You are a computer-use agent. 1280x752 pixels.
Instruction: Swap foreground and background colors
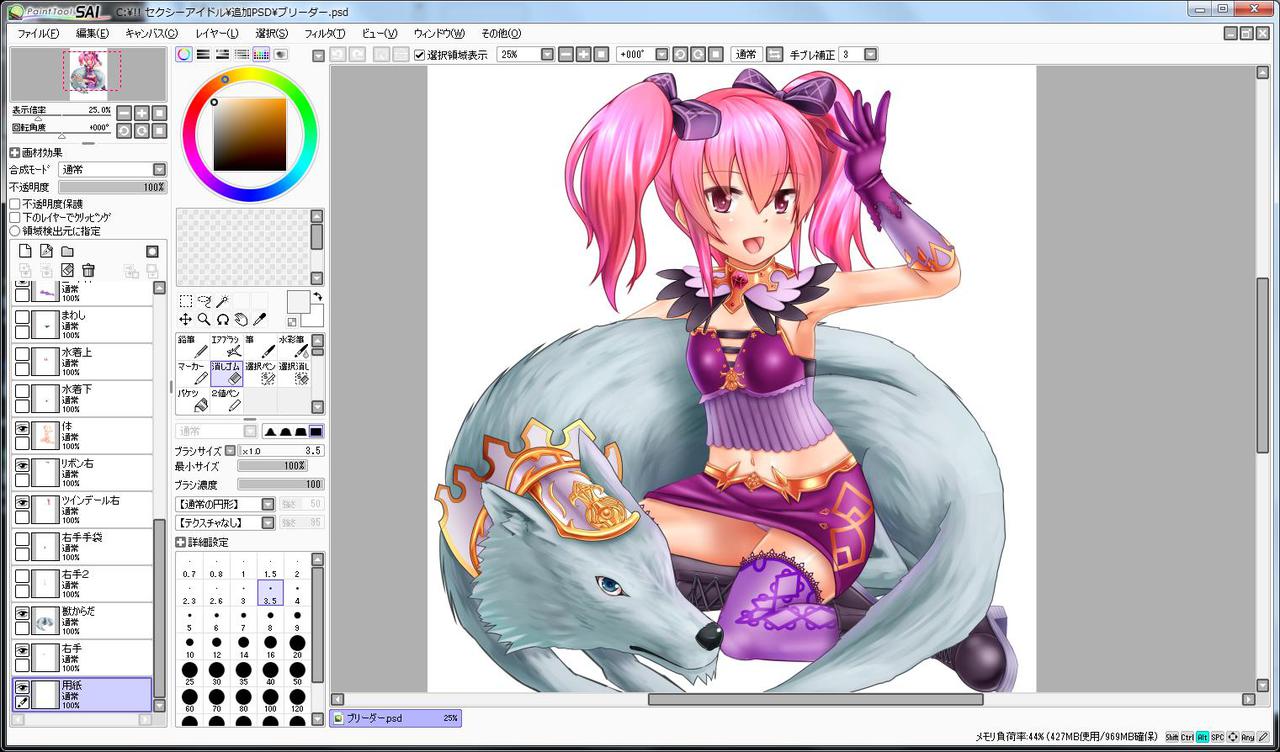(318, 296)
